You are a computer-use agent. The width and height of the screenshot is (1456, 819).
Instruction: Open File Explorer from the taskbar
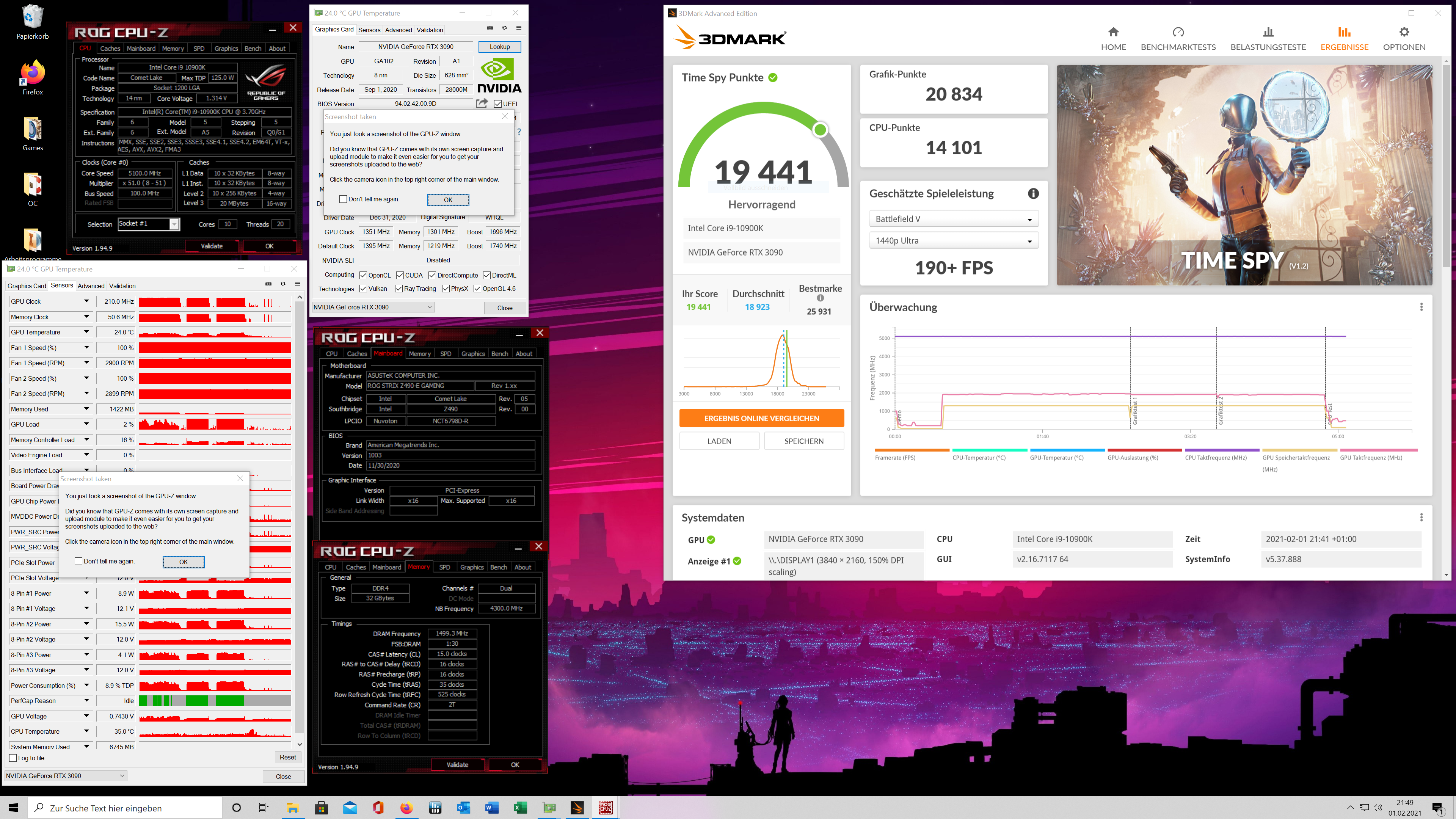pos(292,808)
